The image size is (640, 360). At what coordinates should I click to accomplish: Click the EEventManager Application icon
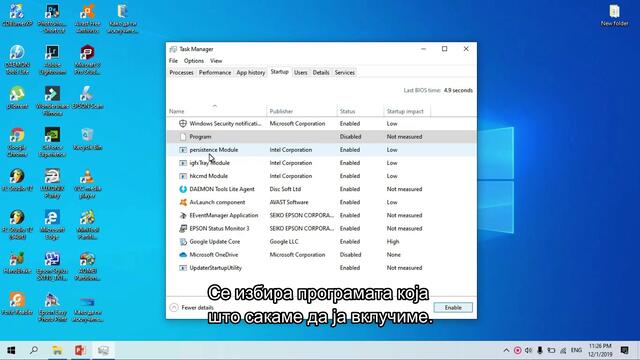point(183,215)
